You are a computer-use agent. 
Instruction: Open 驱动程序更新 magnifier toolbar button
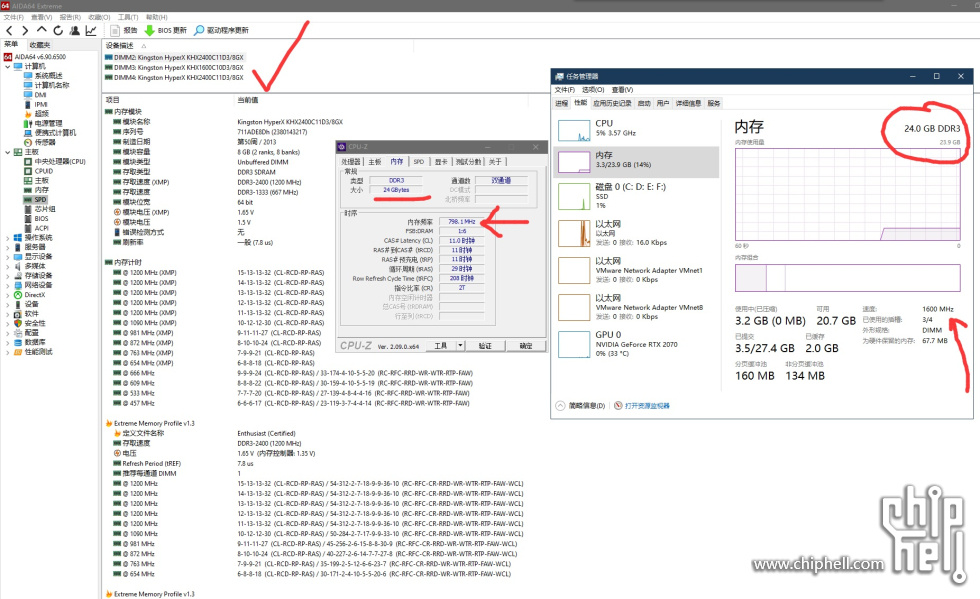[x=222, y=30]
